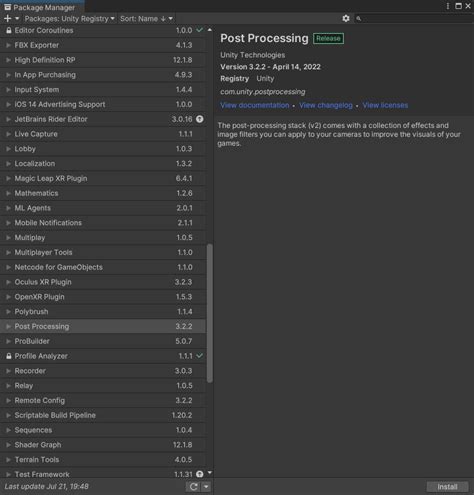
Task: Select Scriptable Build Pipeline package
Action: tap(103, 415)
